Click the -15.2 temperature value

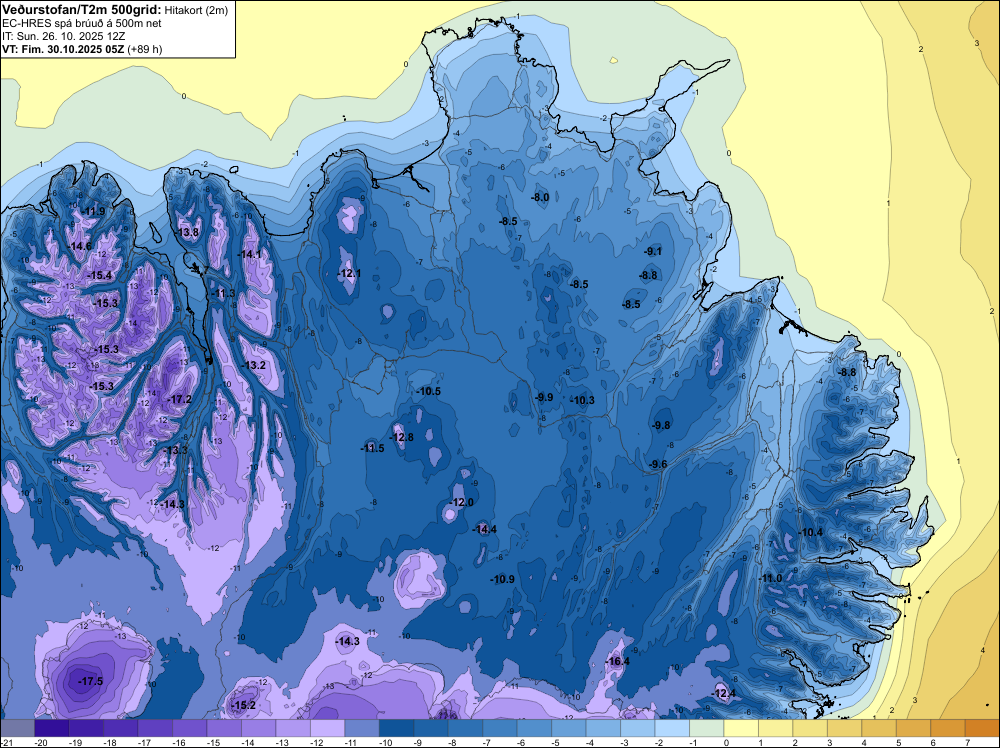click(244, 705)
